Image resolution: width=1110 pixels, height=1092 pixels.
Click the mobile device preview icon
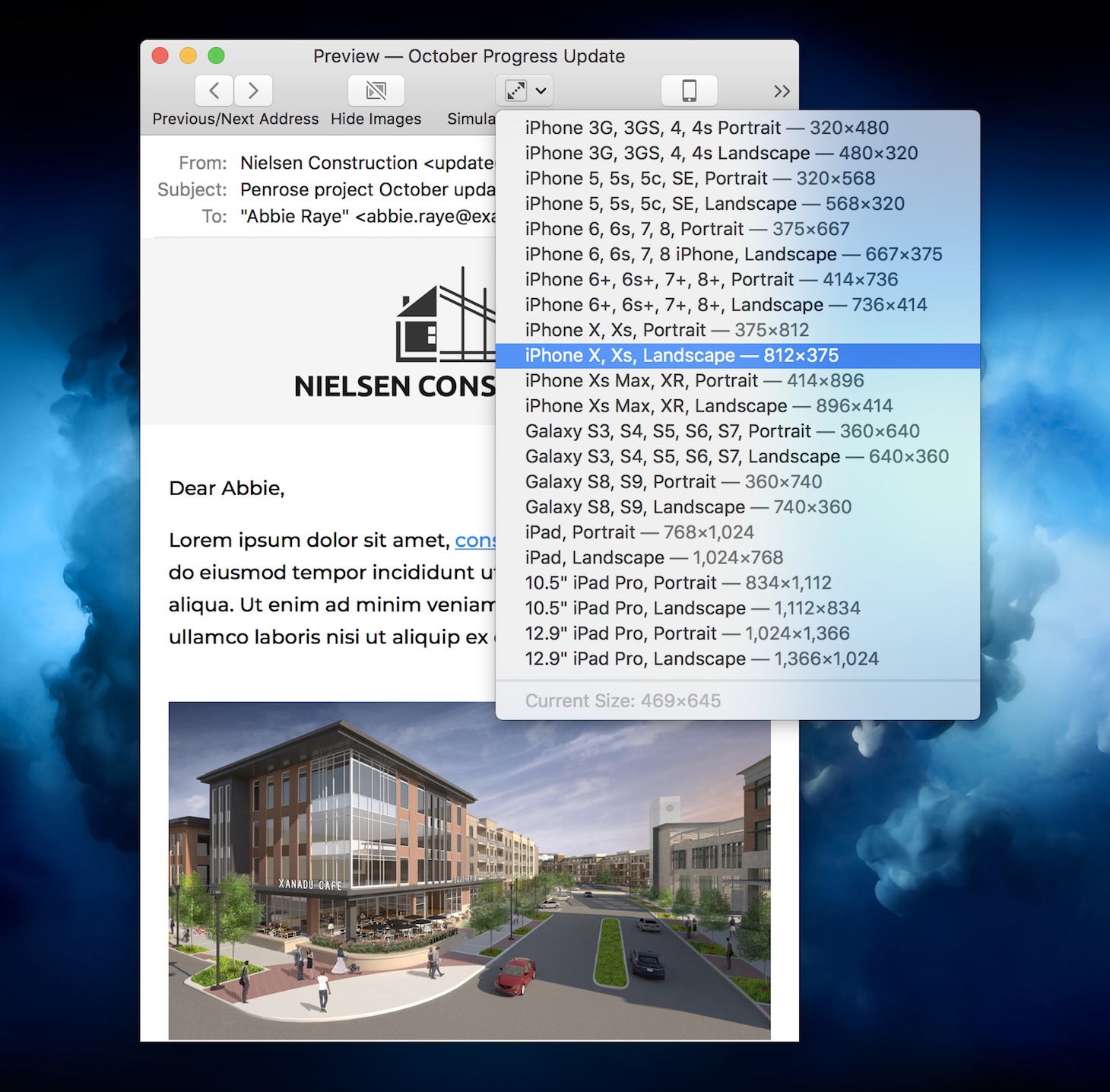[689, 90]
